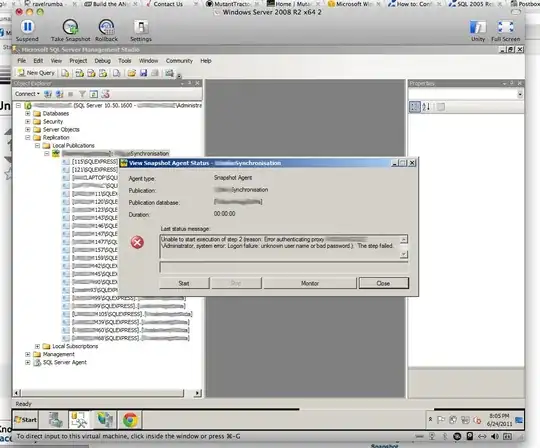Screen dimensions: 540x448
Task: Expand the Databases node
Action: pos(28,113)
